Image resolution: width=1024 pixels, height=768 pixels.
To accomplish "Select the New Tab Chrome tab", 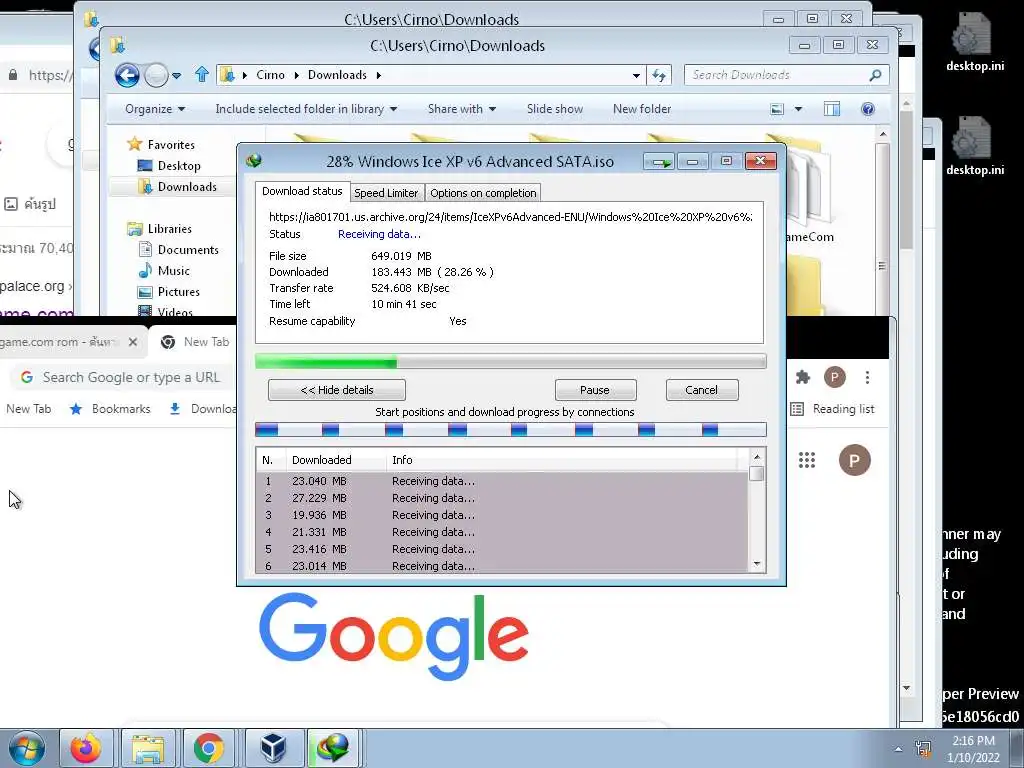I will point(206,342).
